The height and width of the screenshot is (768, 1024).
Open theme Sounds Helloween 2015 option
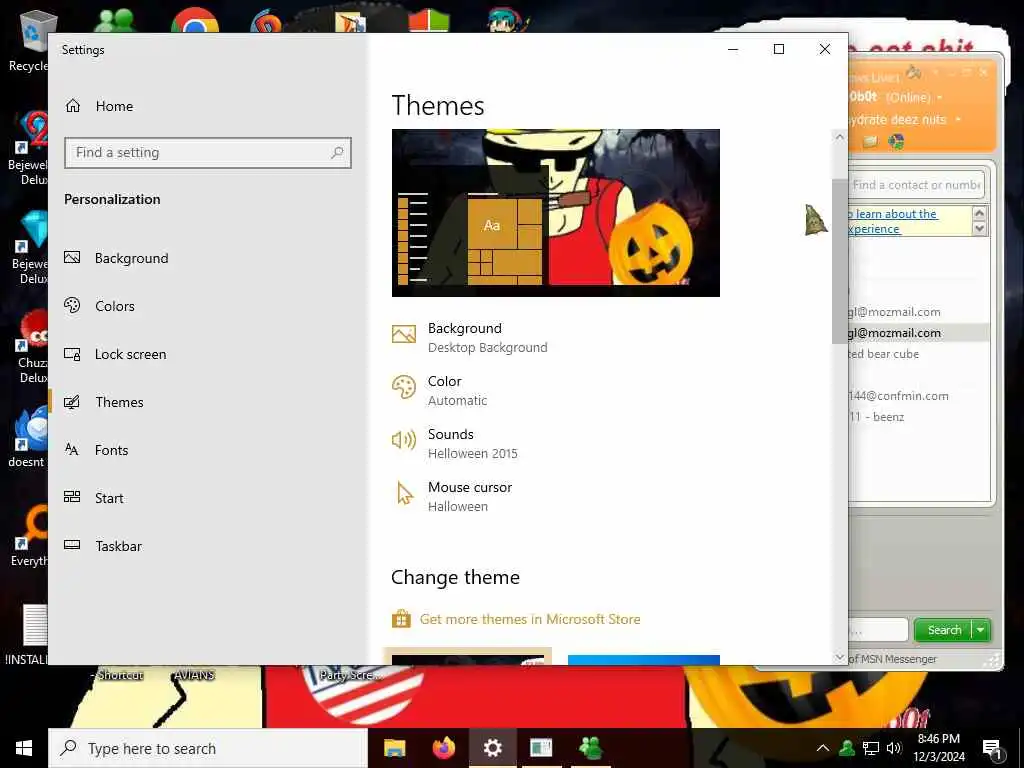(455, 443)
